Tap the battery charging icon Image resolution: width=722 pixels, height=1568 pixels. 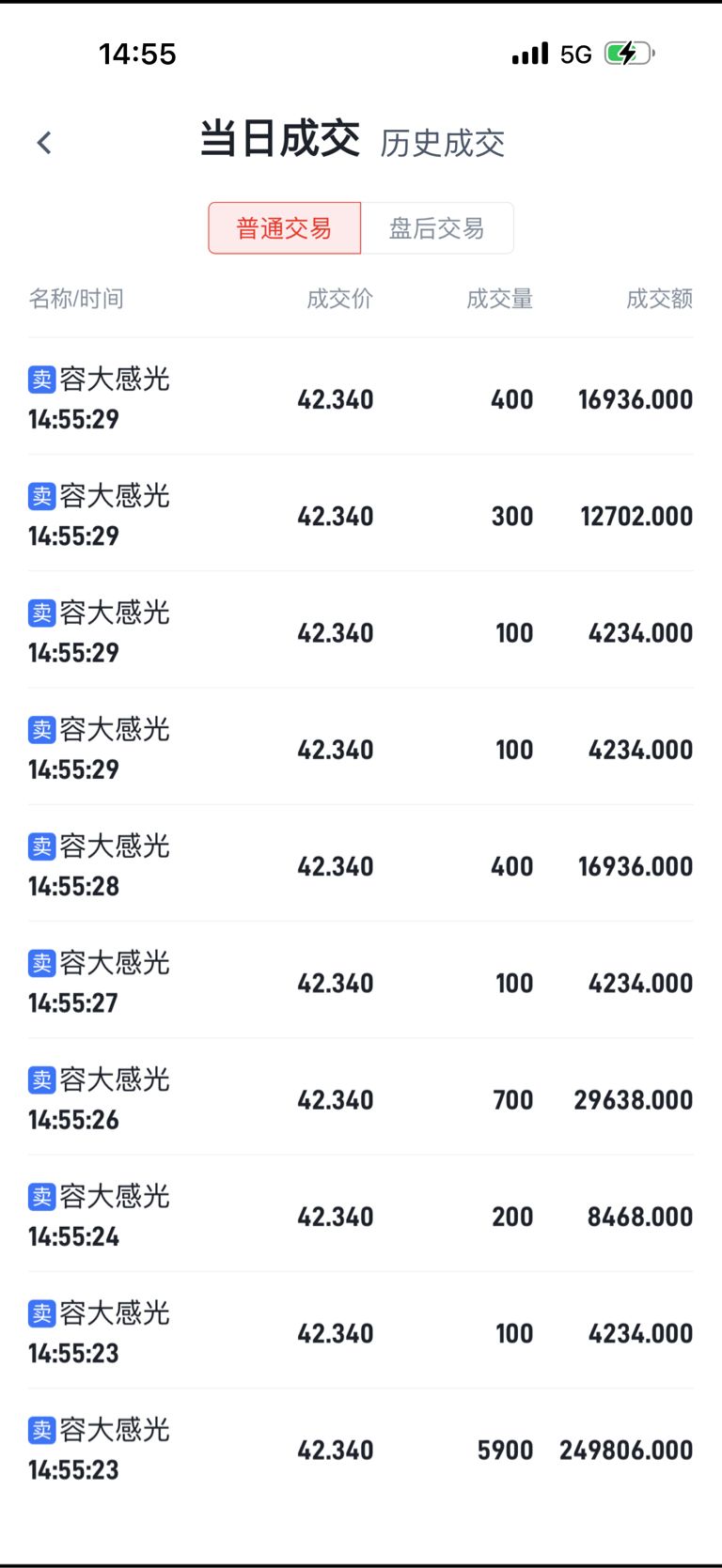coord(628,54)
